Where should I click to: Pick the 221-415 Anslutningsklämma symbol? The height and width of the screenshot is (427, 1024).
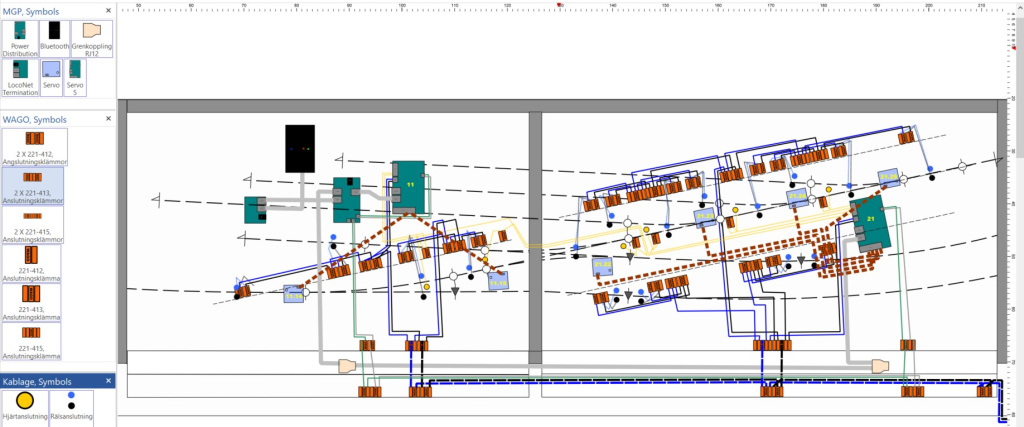(x=33, y=341)
